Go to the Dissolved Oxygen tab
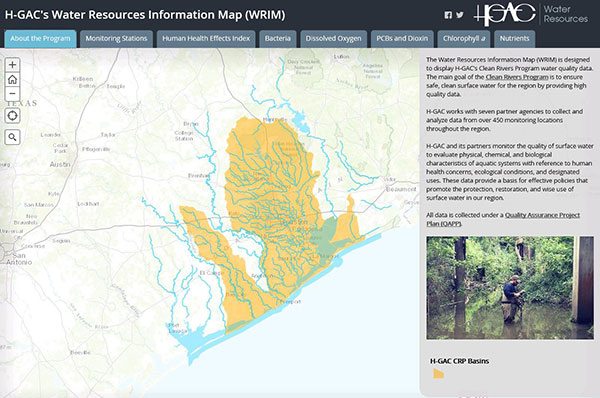 (x=333, y=39)
